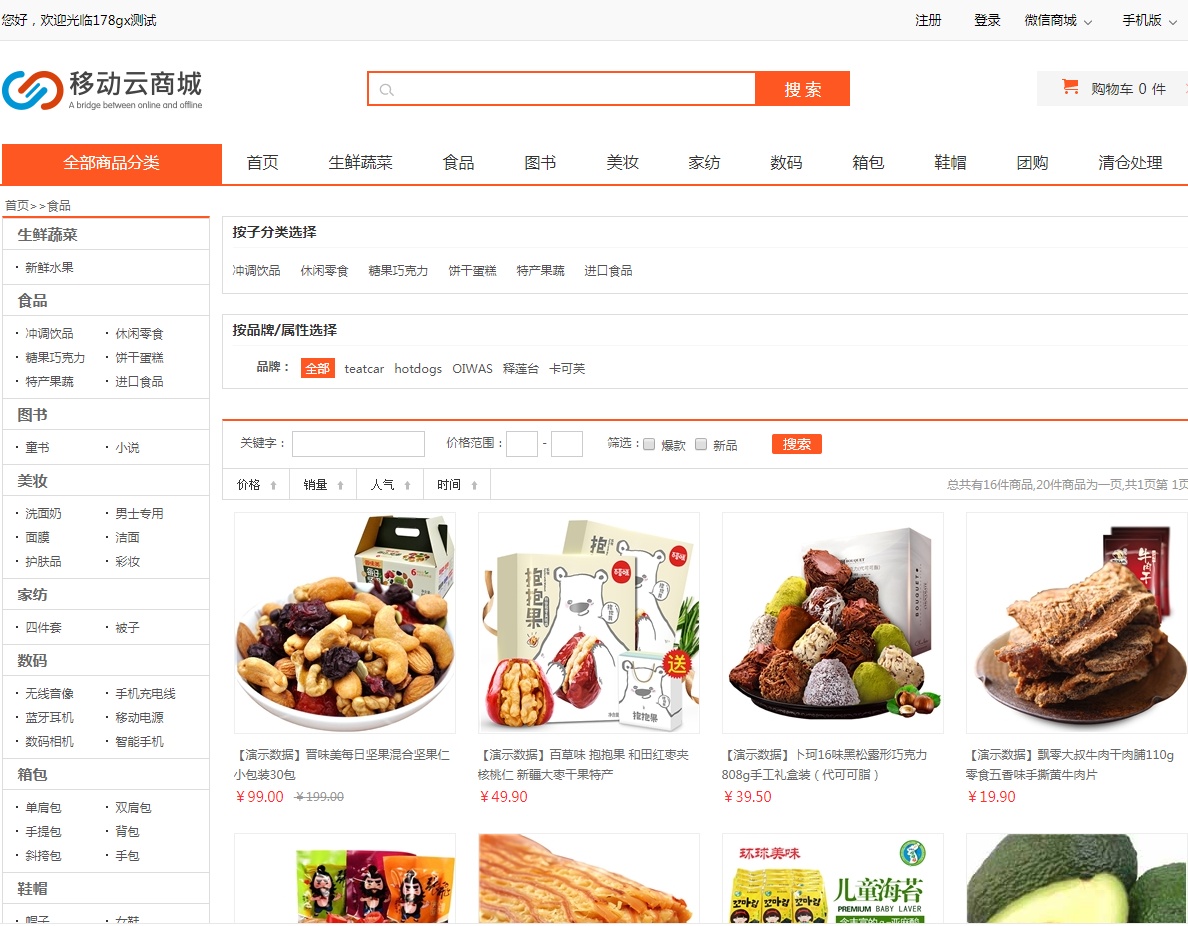Open 家纺 nav tab
The width and height of the screenshot is (1188, 926).
[x=704, y=163]
